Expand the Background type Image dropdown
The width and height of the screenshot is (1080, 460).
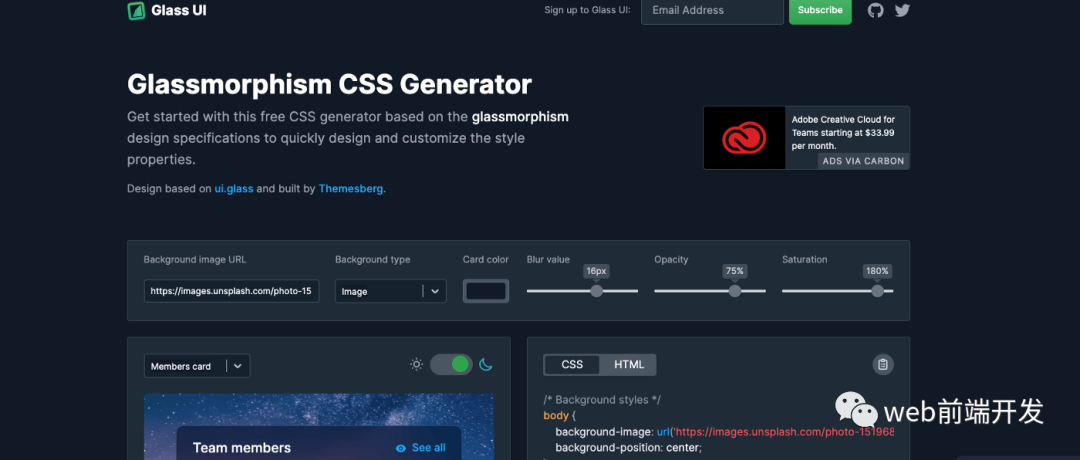(391, 291)
